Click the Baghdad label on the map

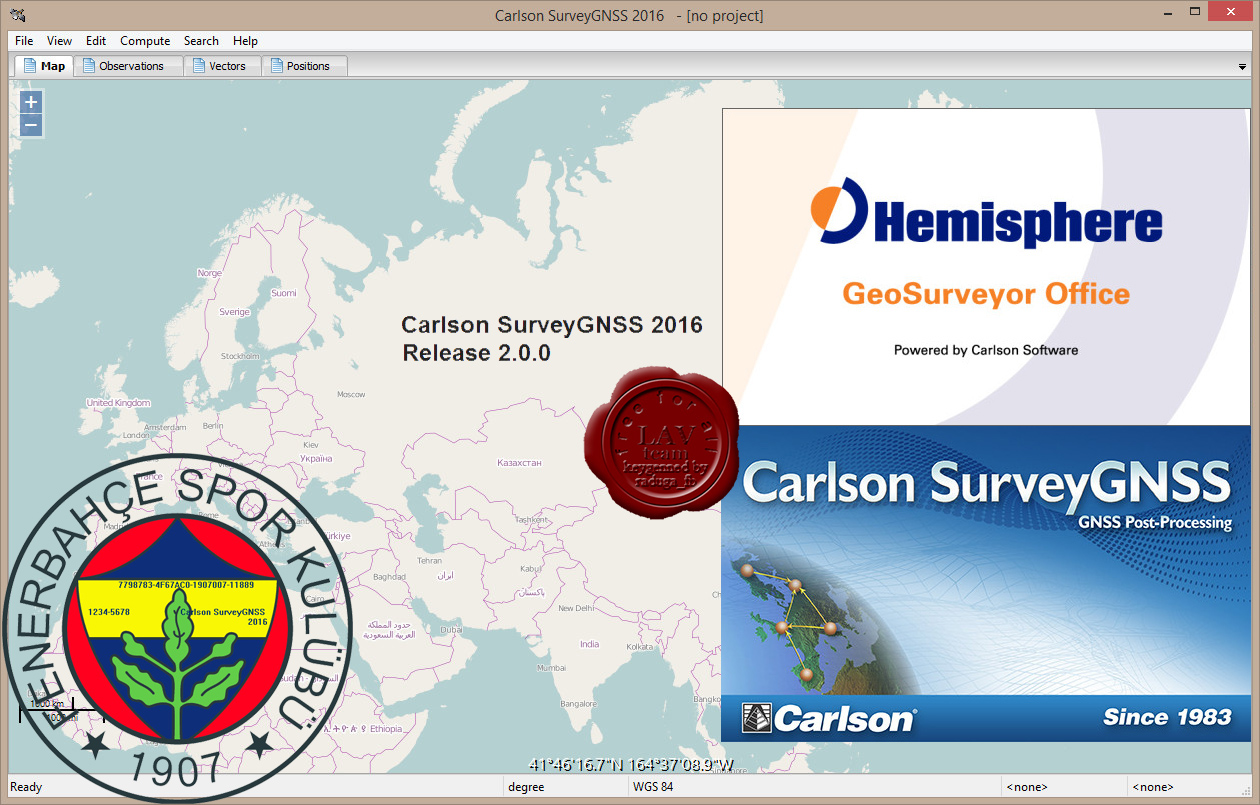(389, 577)
